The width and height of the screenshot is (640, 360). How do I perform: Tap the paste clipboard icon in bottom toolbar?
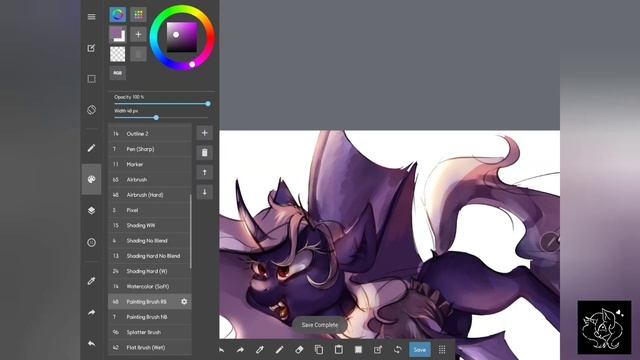338,350
